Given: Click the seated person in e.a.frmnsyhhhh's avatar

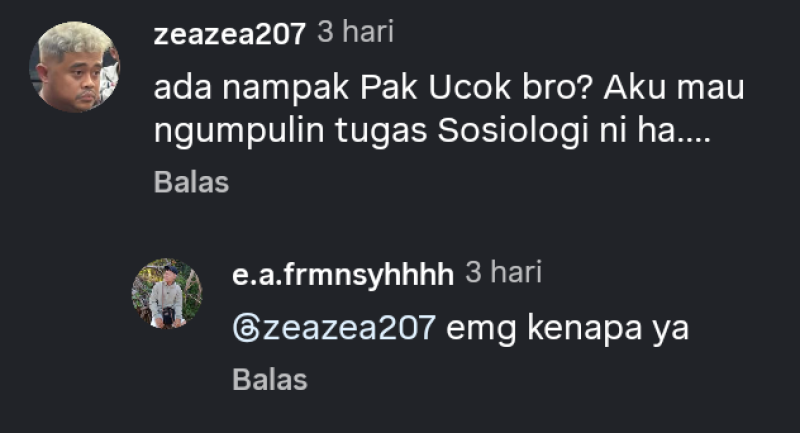Looking at the screenshot, I should 166,296.
